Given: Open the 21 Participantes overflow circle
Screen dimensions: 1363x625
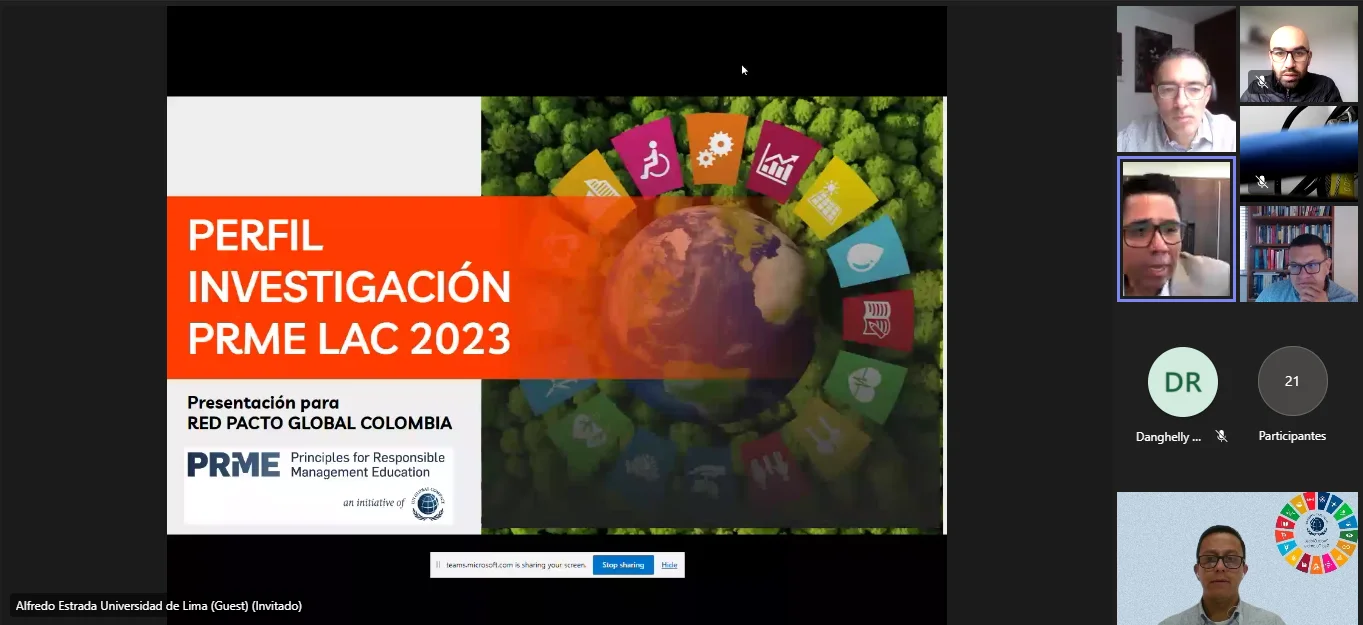Looking at the screenshot, I should (x=1292, y=381).
